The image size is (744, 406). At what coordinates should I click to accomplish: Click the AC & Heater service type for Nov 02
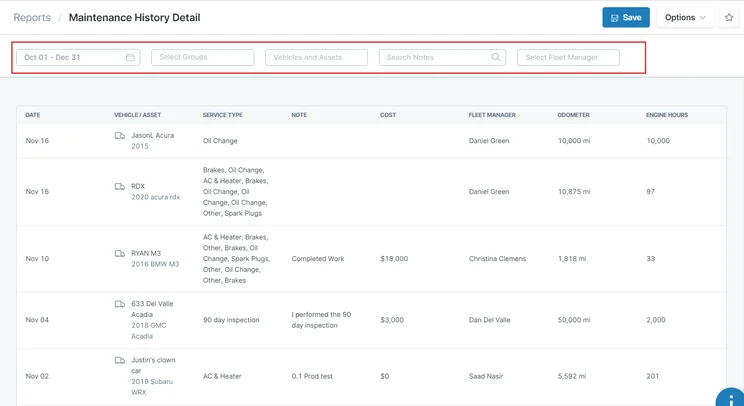[222, 376]
